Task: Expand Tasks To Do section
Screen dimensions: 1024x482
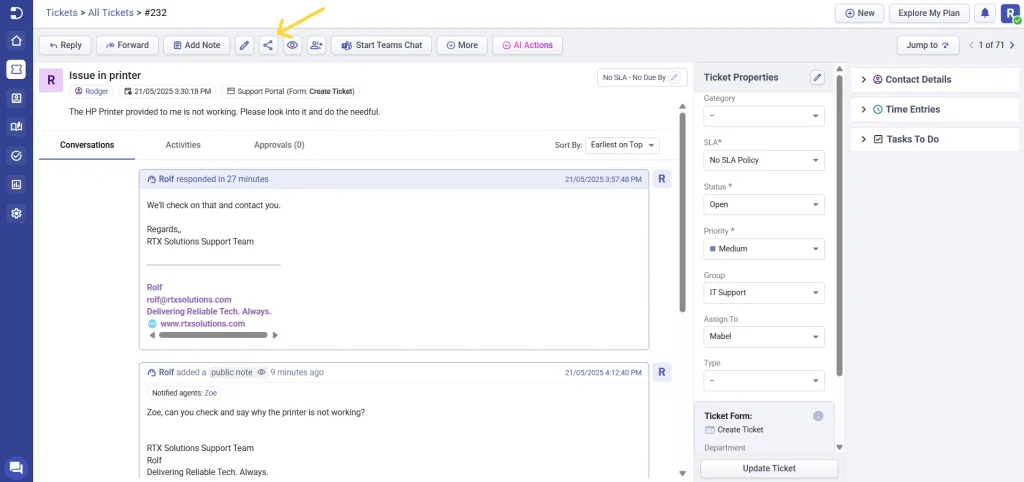Action: (935, 140)
